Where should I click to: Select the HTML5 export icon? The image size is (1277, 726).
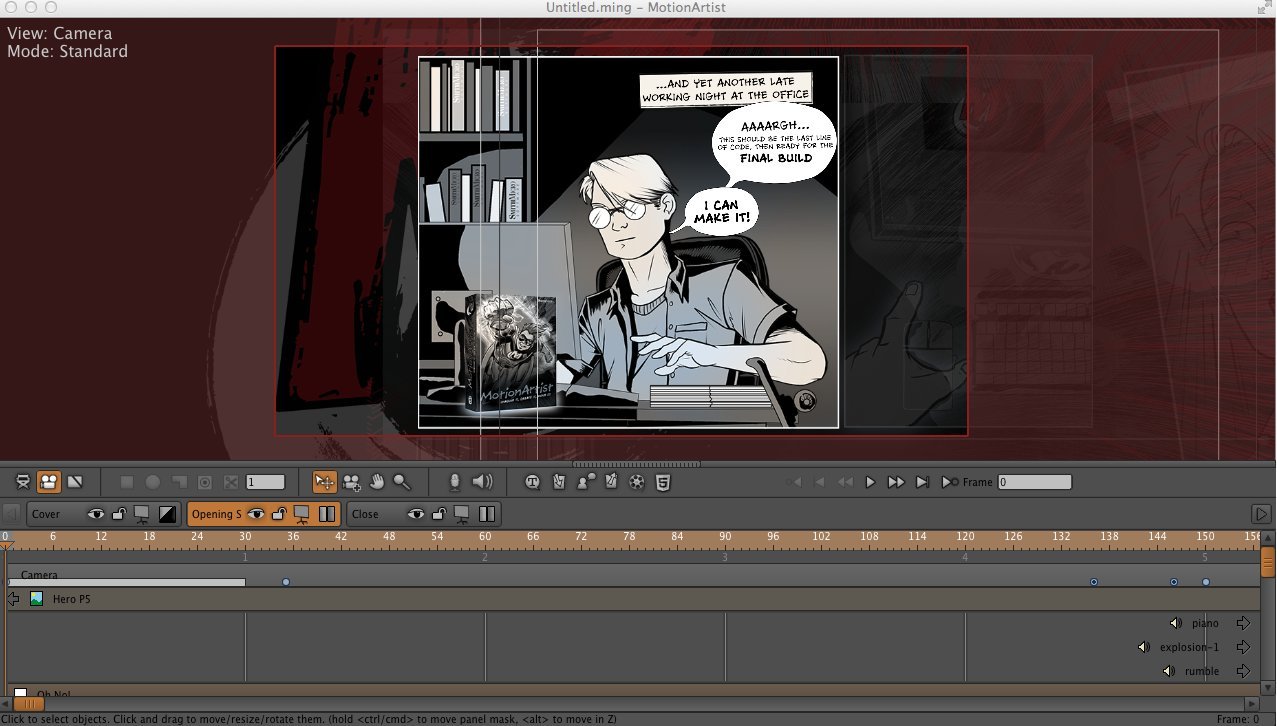pyautogui.click(x=662, y=482)
